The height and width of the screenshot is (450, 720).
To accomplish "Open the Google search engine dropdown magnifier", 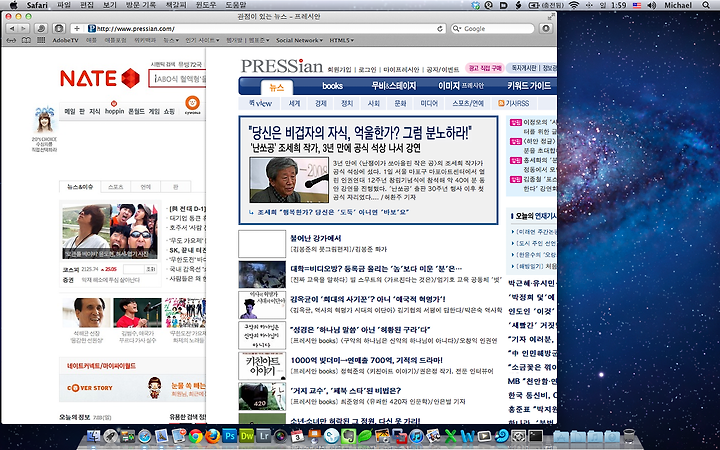I will tap(457, 28).
